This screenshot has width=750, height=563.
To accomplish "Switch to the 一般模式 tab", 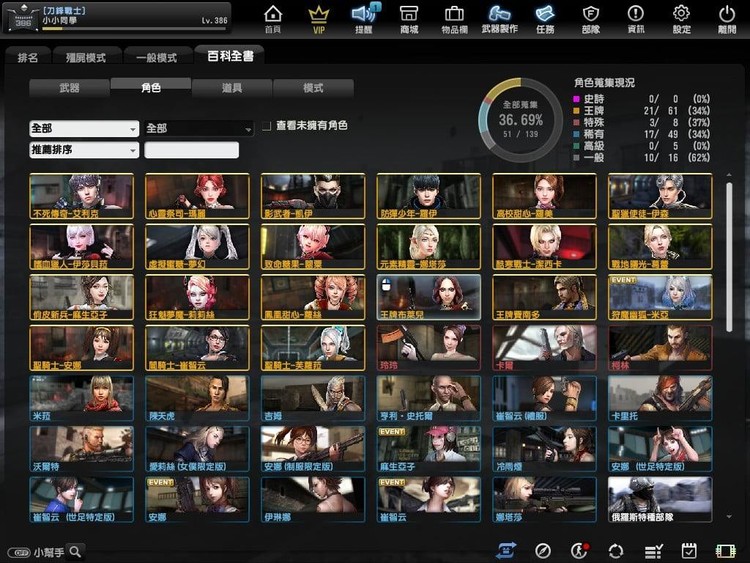I will (157, 58).
